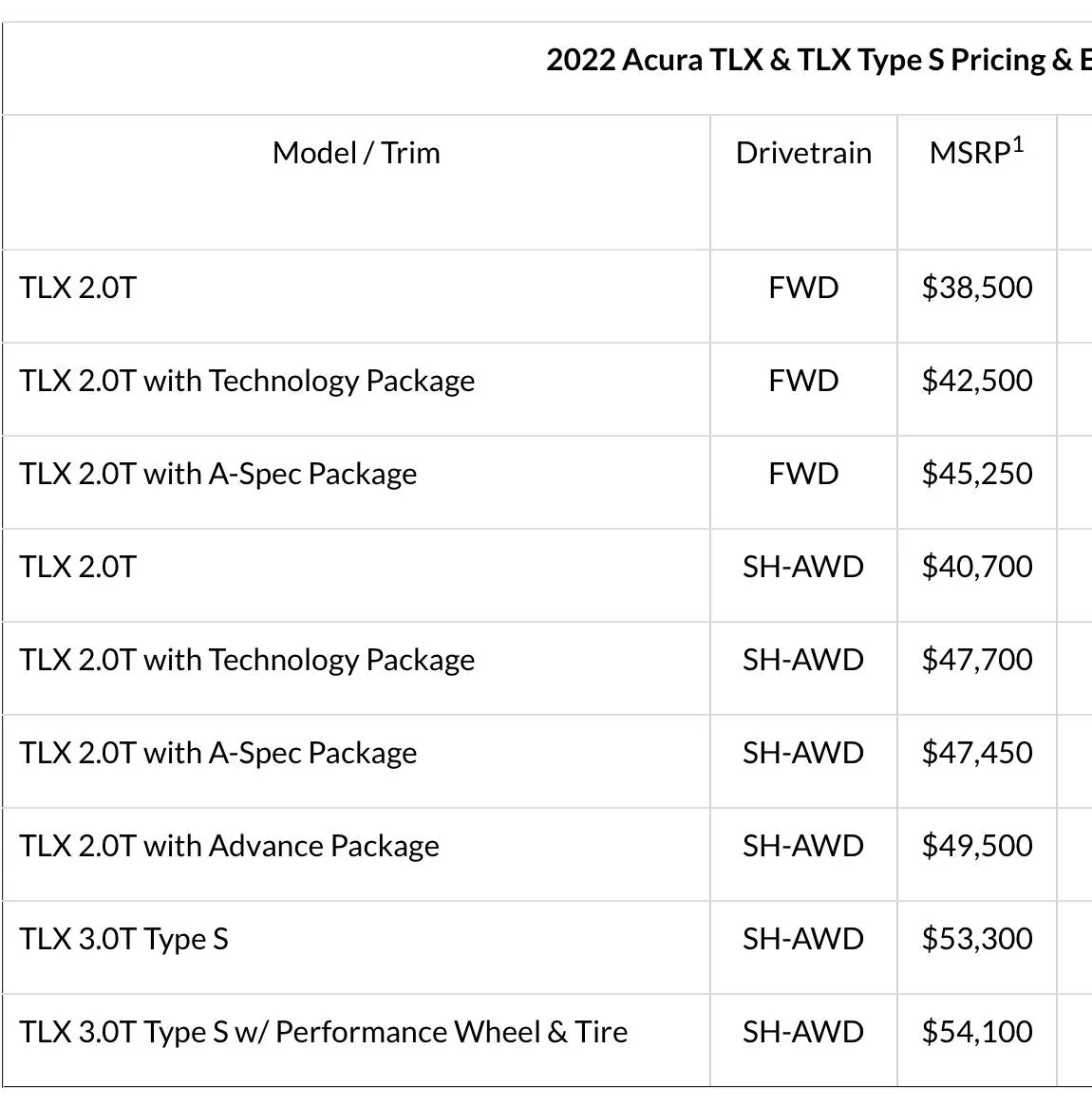
Task: Click the $38,500 price cell
Action: (977, 288)
